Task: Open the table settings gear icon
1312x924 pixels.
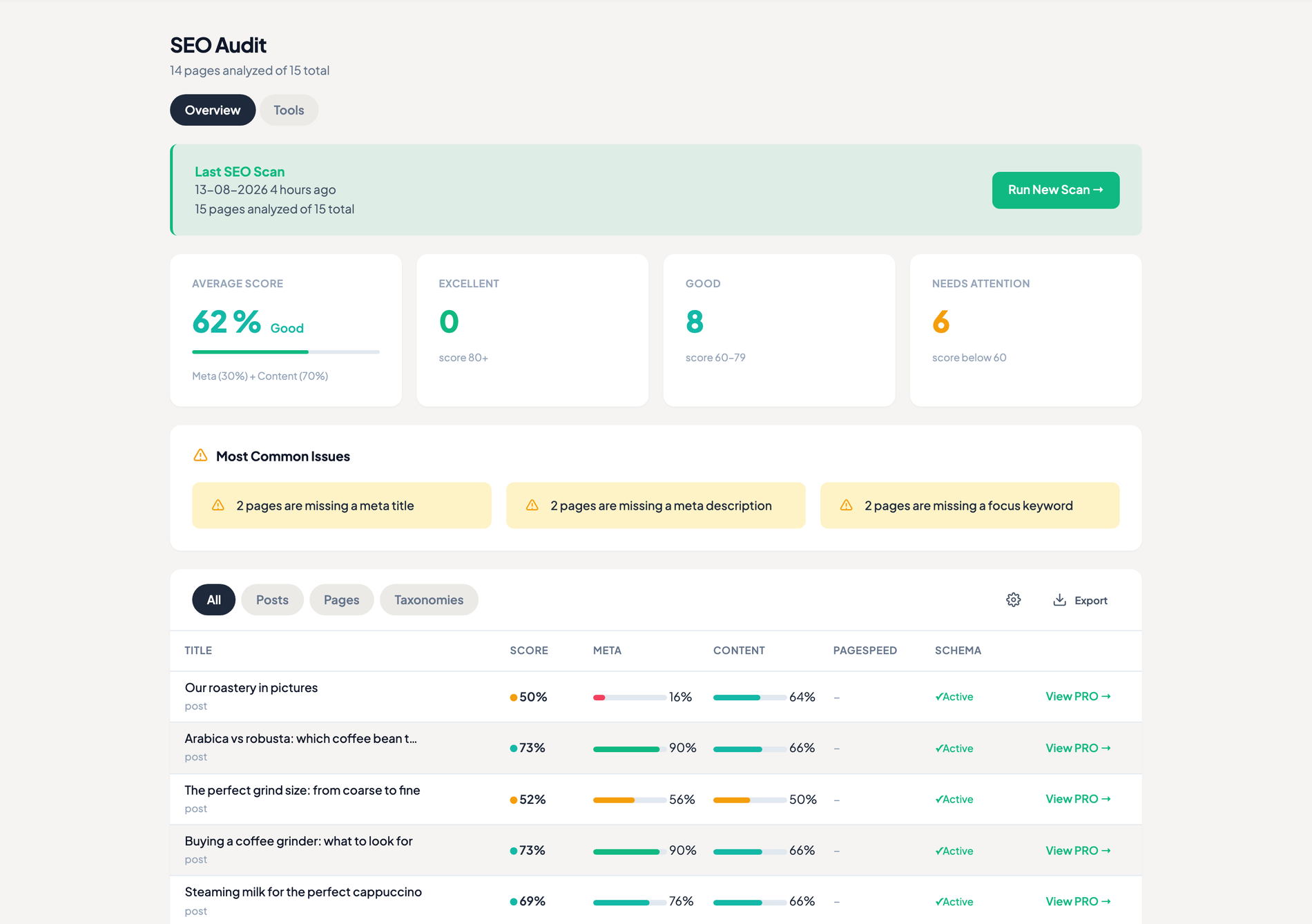Action: click(x=1013, y=599)
